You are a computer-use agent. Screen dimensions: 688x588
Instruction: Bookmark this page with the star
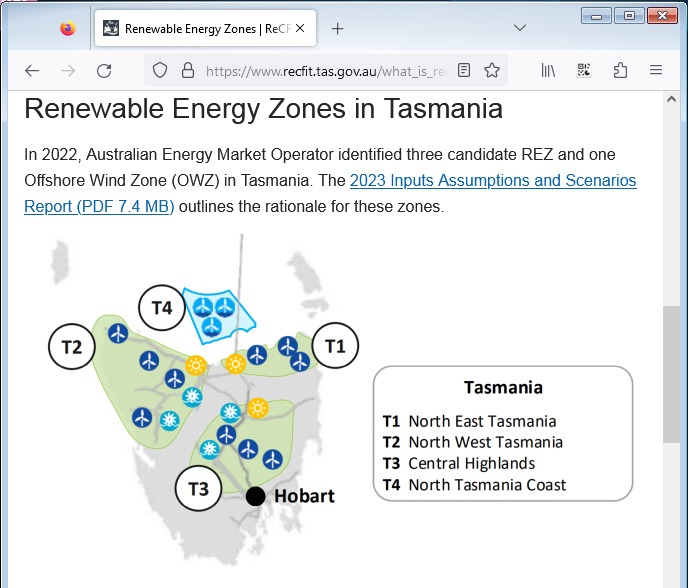492,70
